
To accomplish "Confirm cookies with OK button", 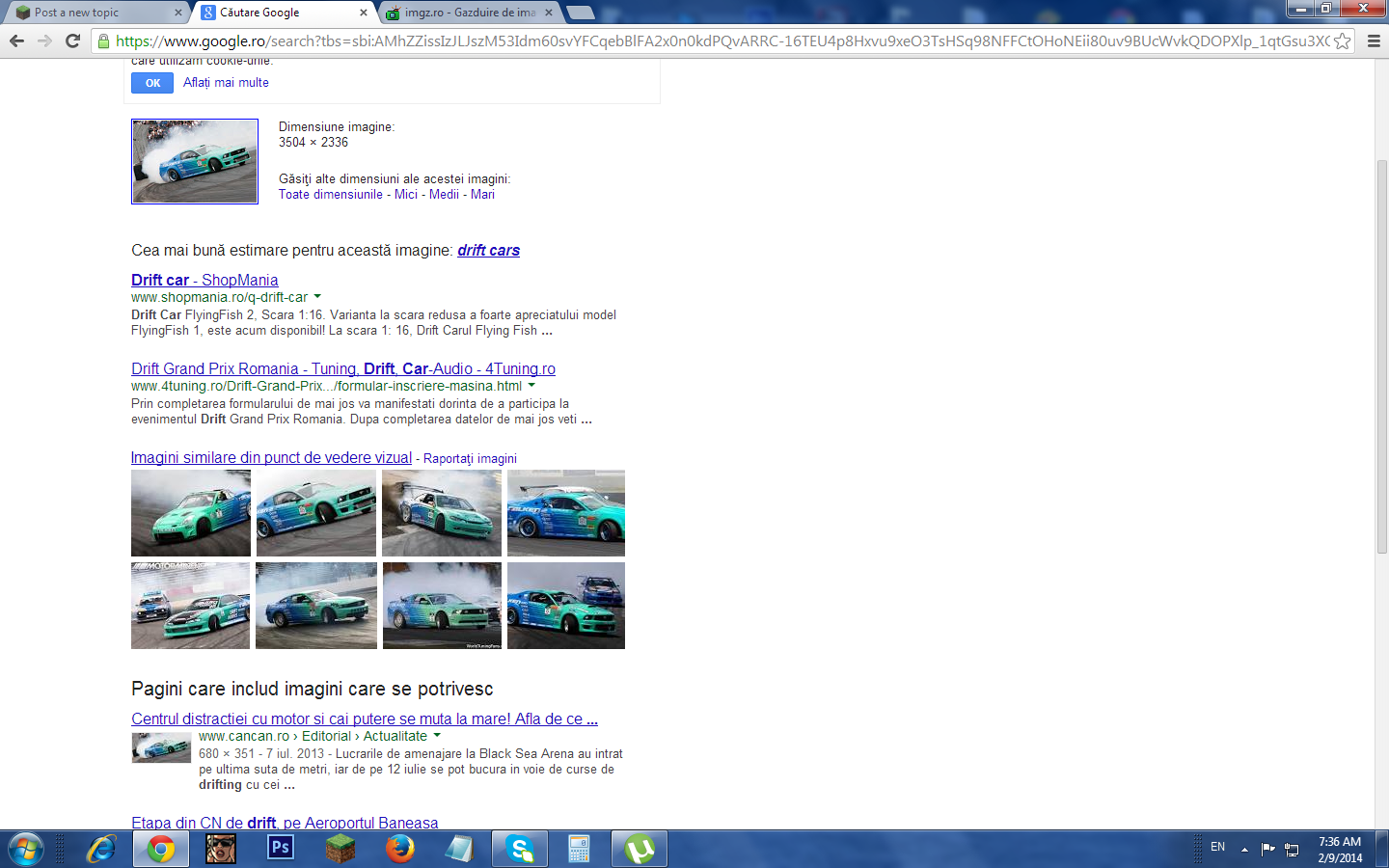I will pos(152,83).
